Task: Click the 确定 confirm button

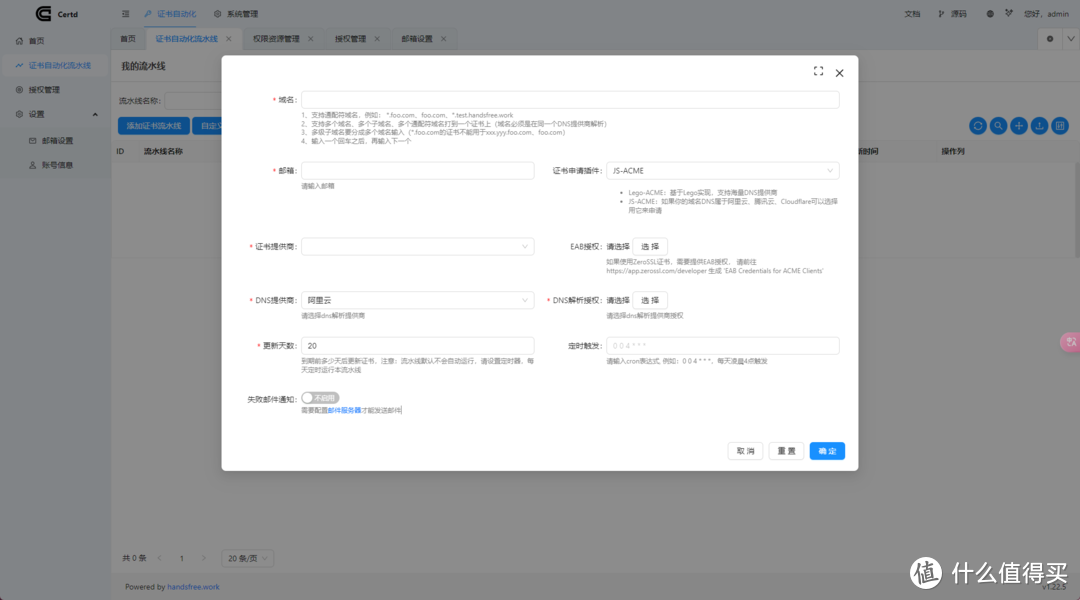Action: [827, 451]
